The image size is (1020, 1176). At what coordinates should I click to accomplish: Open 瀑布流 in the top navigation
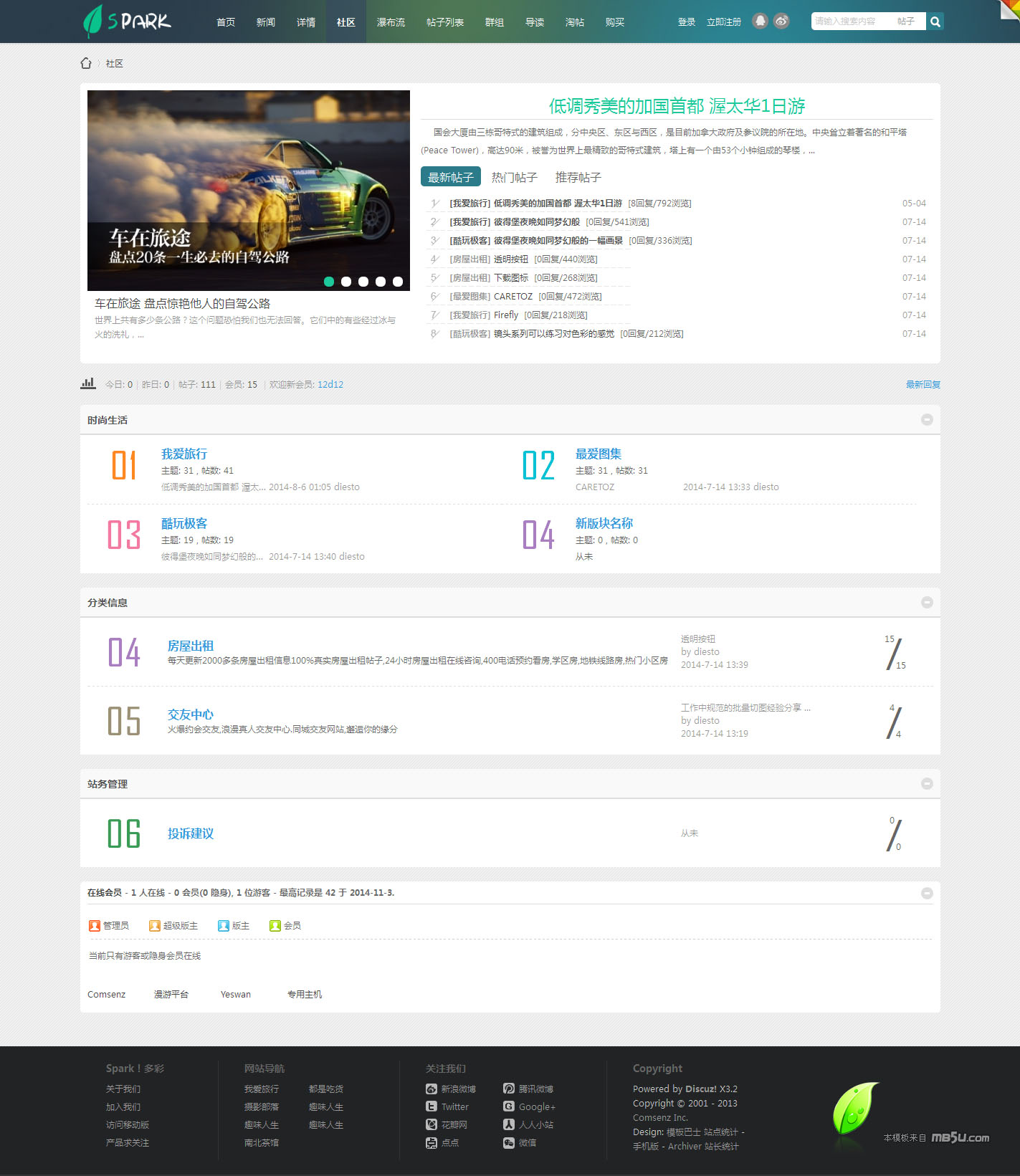tap(391, 22)
